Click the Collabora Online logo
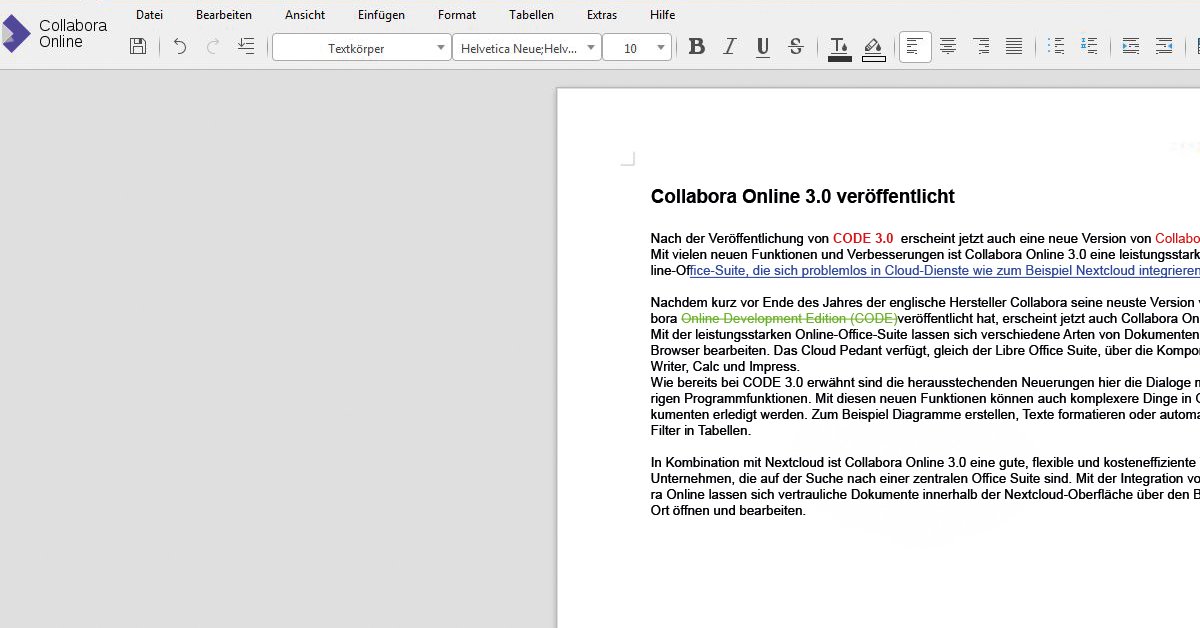The height and width of the screenshot is (628, 1200). pyautogui.click(x=55, y=34)
